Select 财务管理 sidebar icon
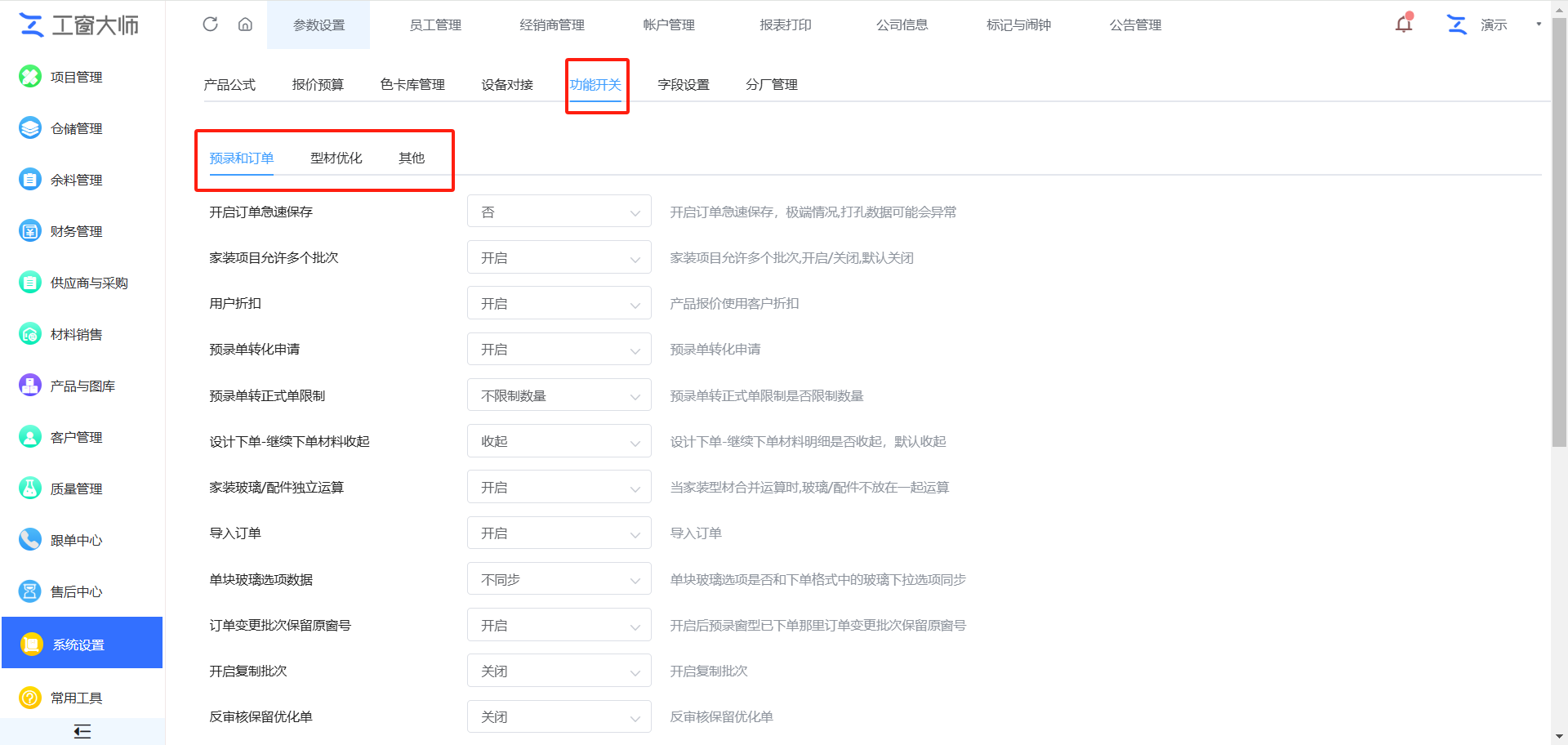Image resolution: width=1568 pixels, height=745 pixels. 30,231
